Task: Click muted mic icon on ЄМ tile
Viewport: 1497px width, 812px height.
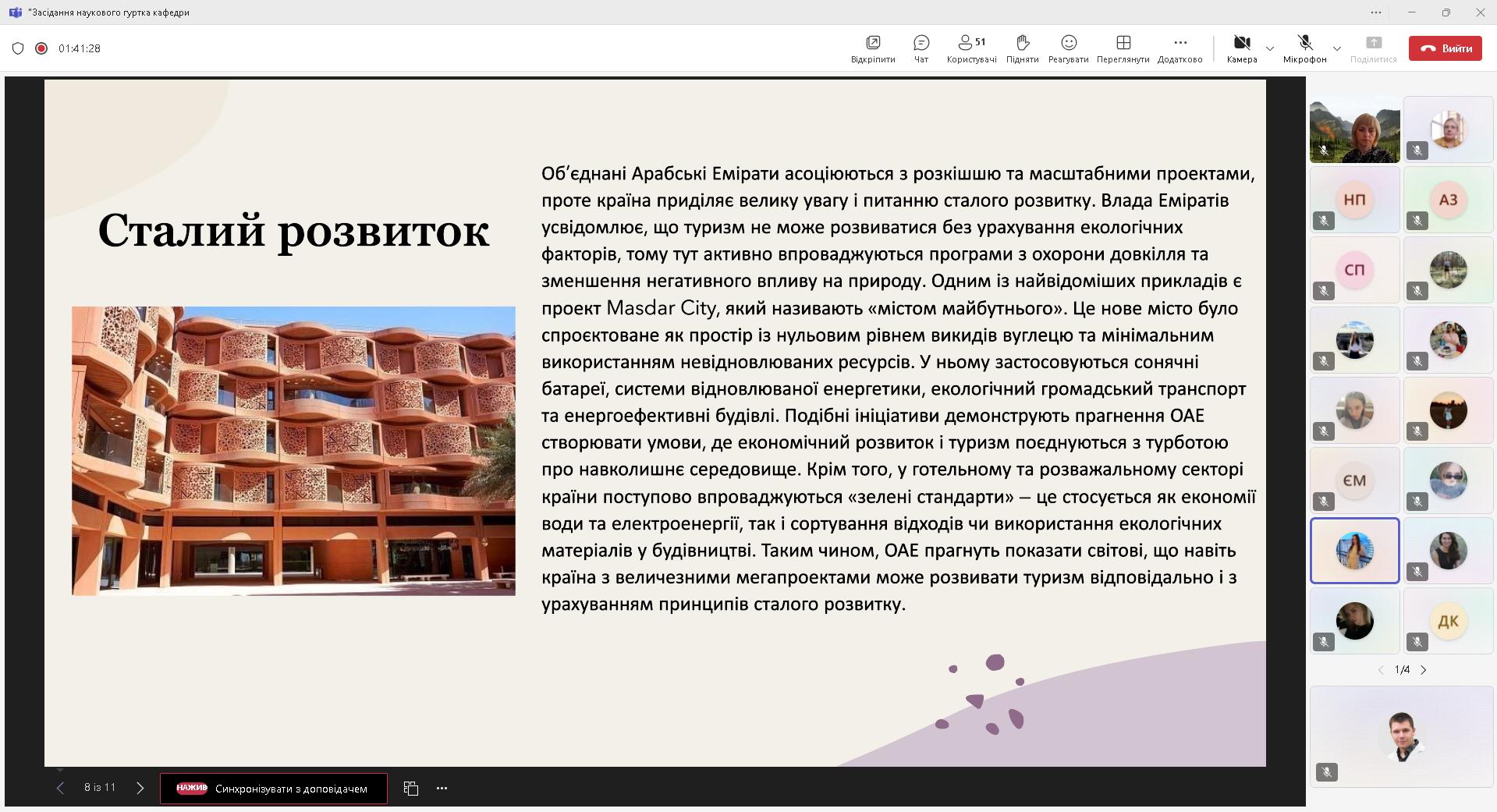Action: point(1324,502)
